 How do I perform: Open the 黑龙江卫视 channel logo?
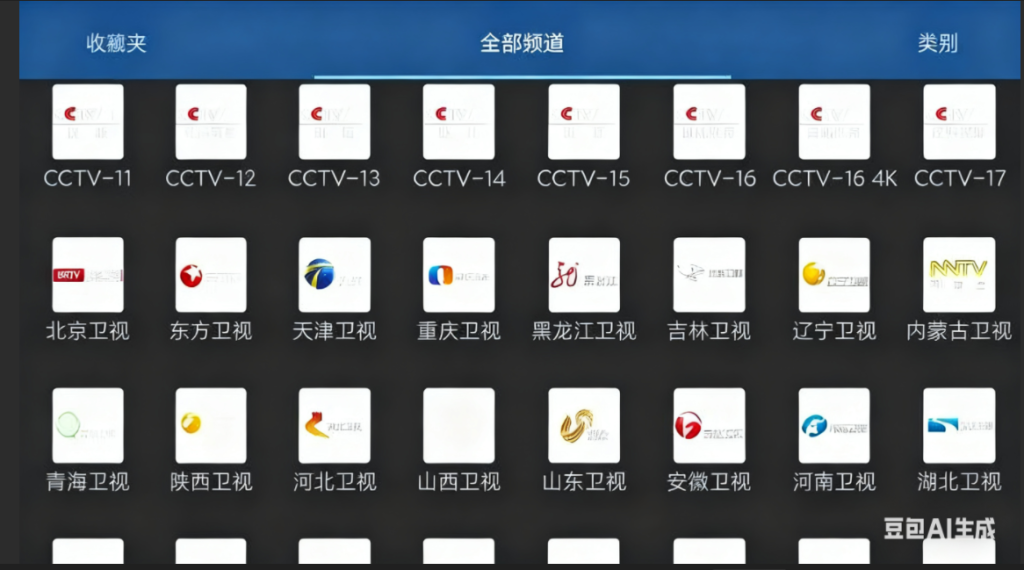(584, 275)
